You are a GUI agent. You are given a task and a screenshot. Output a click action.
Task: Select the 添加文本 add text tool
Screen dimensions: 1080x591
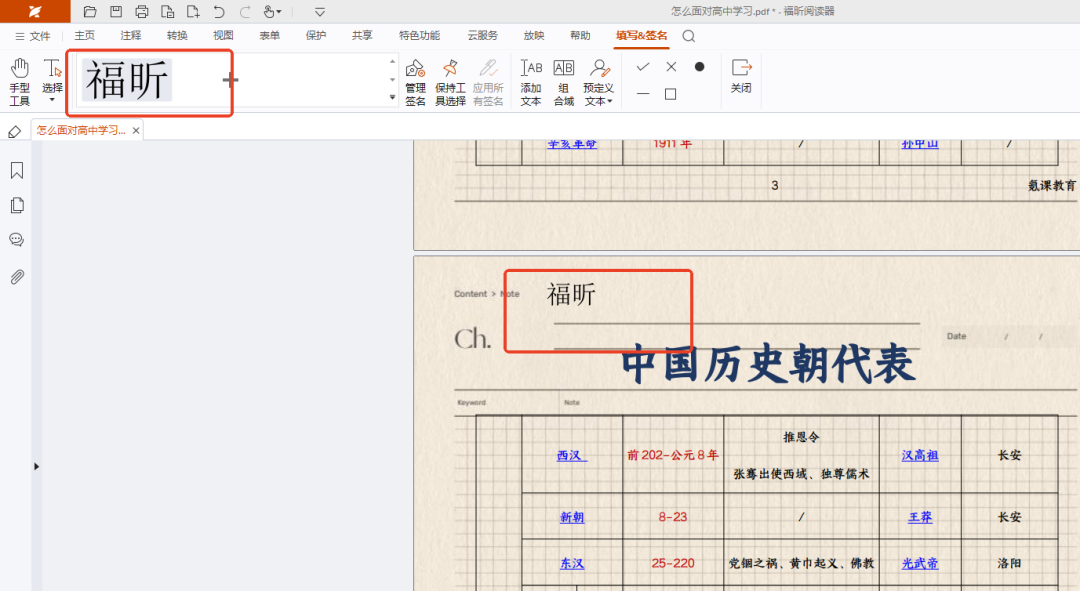point(530,80)
